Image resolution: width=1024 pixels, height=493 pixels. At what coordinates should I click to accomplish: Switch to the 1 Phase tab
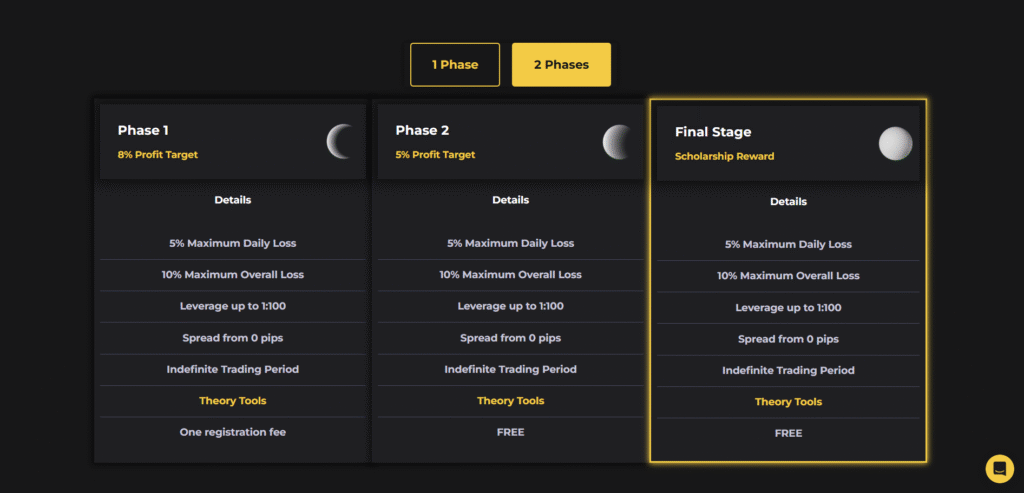coord(455,65)
